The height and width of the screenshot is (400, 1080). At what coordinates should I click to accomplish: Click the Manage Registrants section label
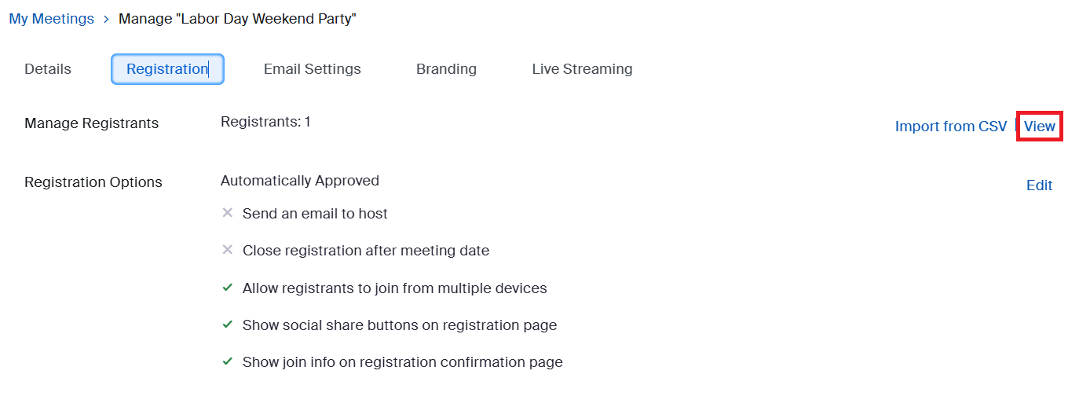91,123
